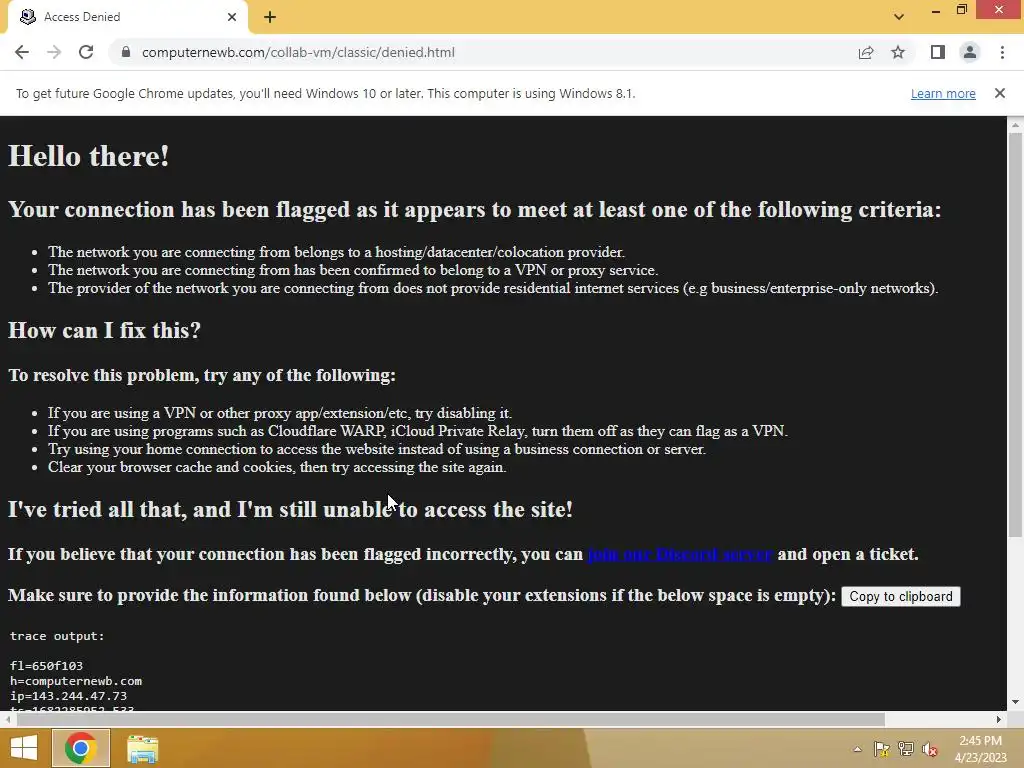Click the clear browser cache bullet item
This screenshot has width=1024, height=768.
coord(277,467)
